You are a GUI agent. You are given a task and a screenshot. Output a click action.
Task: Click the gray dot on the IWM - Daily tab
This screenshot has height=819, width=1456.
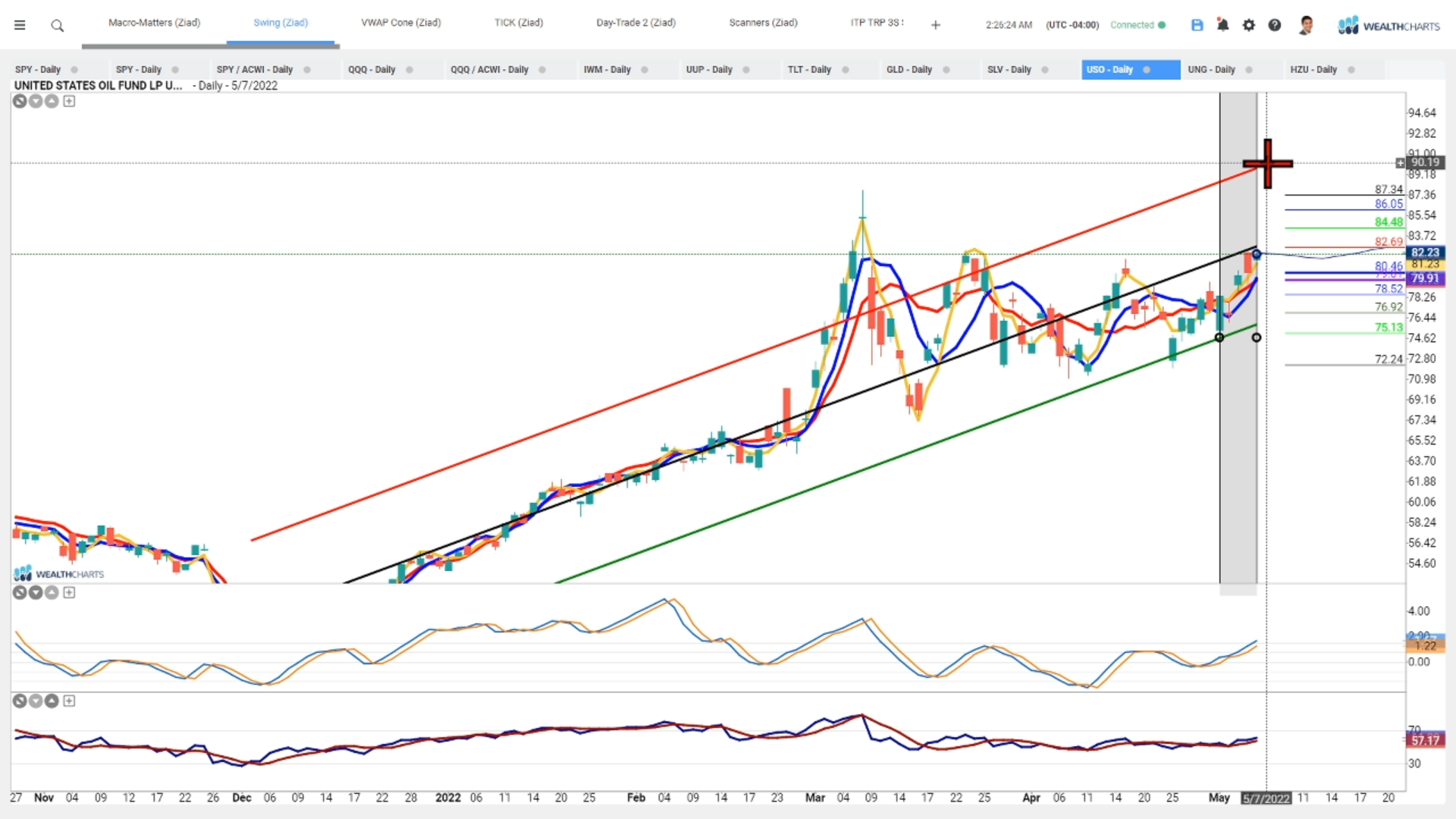645,70
